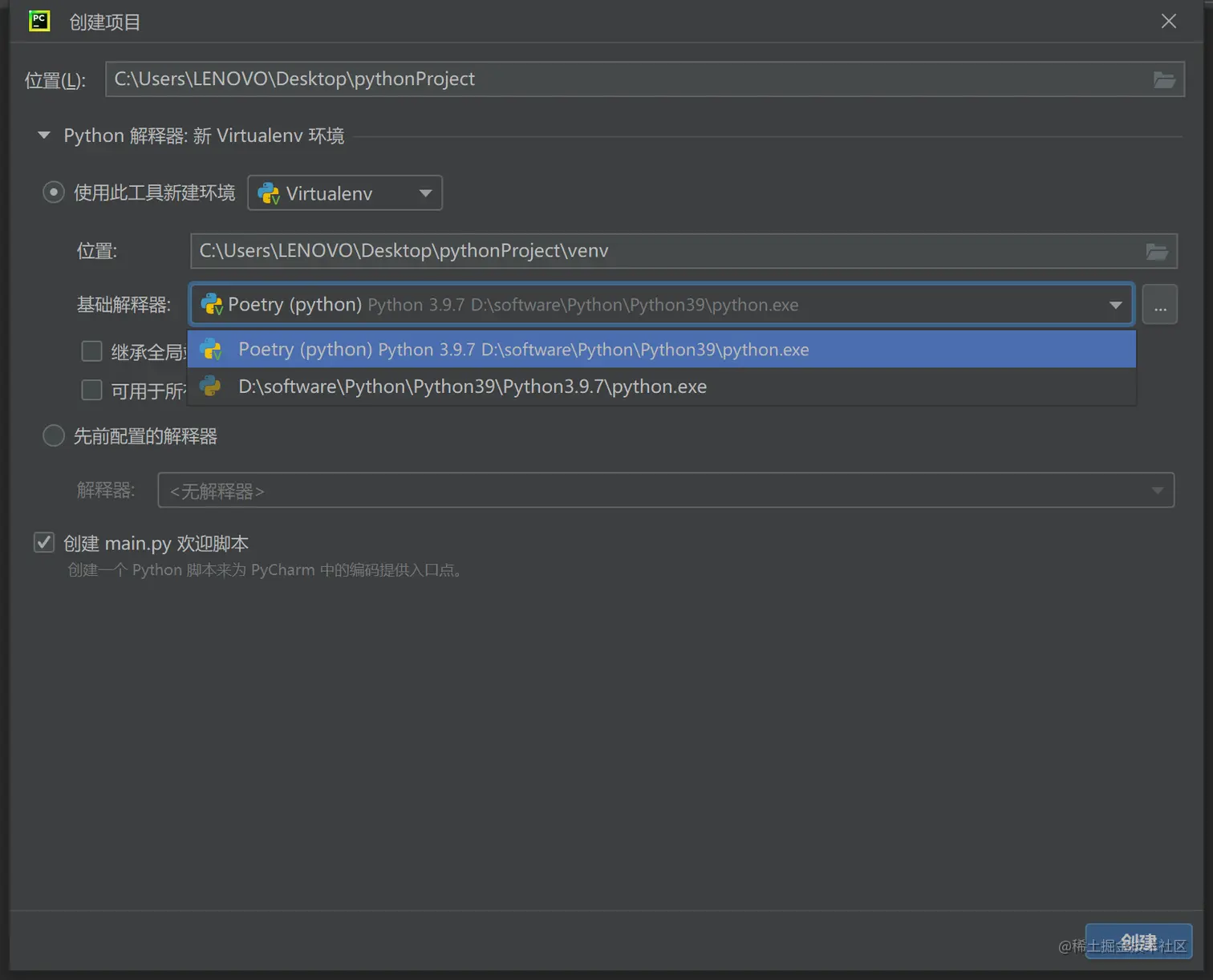Click the PyCharm logo icon in title bar

coord(39,21)
